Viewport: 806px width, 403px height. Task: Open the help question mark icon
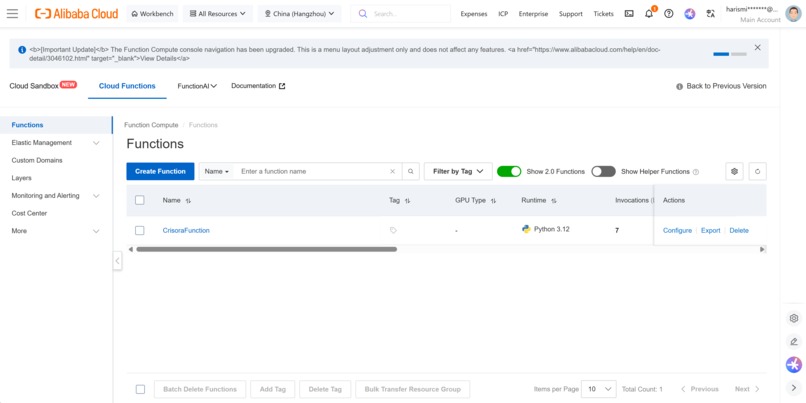[668, 14]
